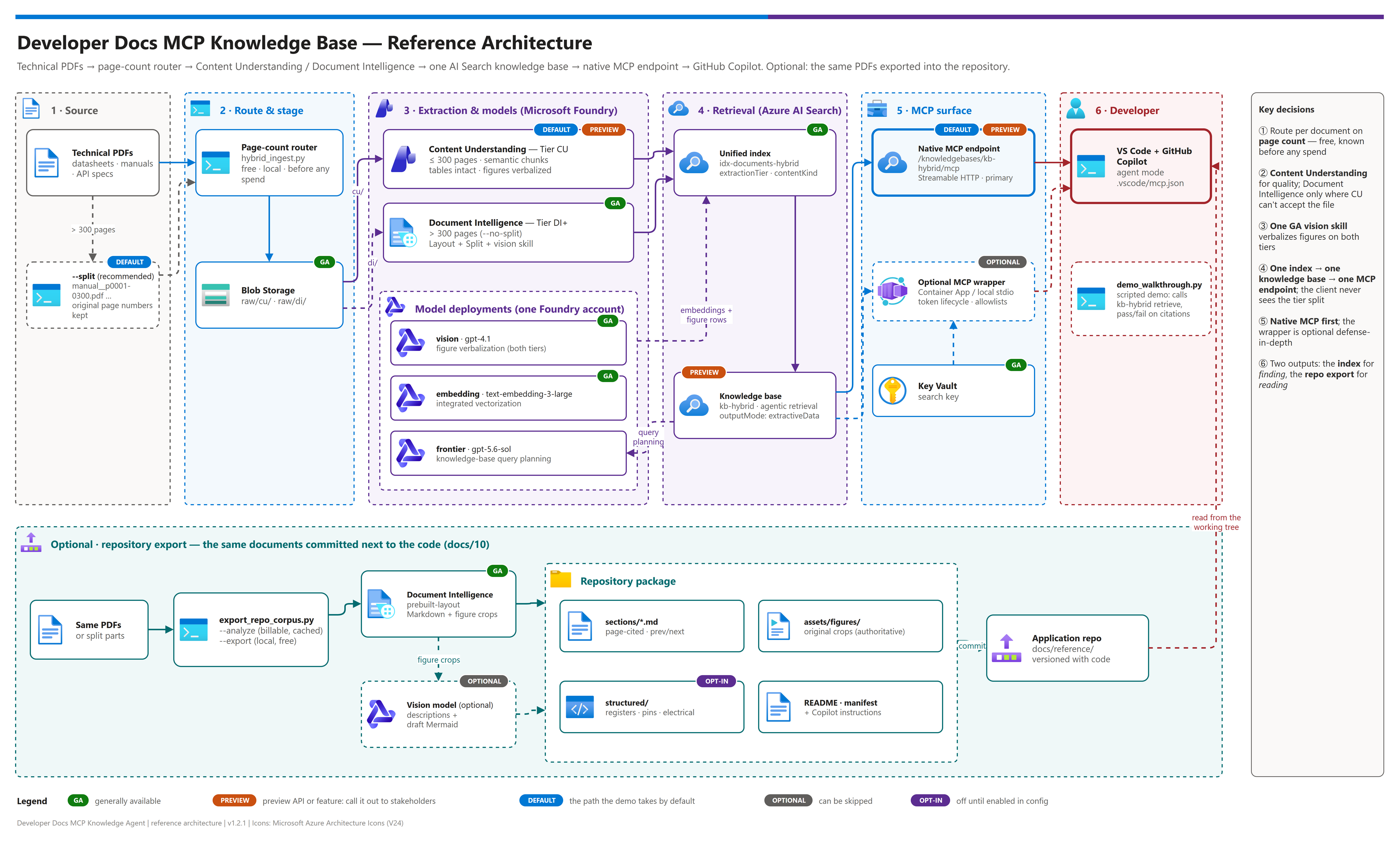Click '--split (recommended)' text
The image size is (1400, 845).
coord(113,276)
